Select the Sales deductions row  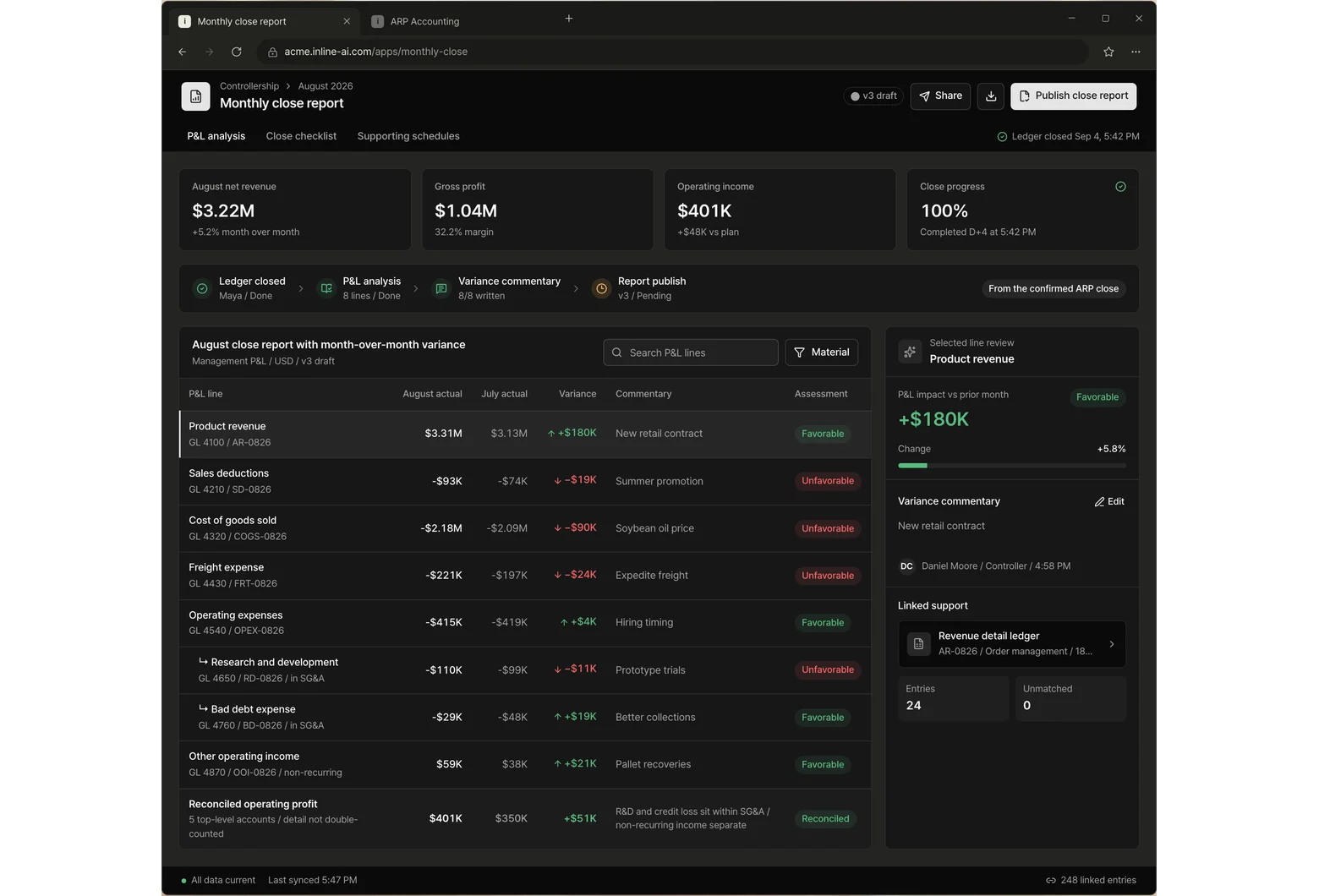525,482
